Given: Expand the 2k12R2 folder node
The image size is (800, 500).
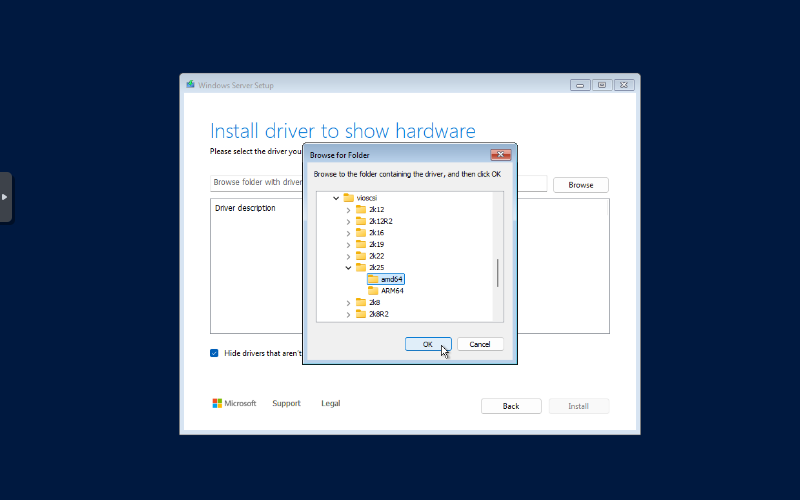Looking at the screenshot, I should (x=349, y=221).
